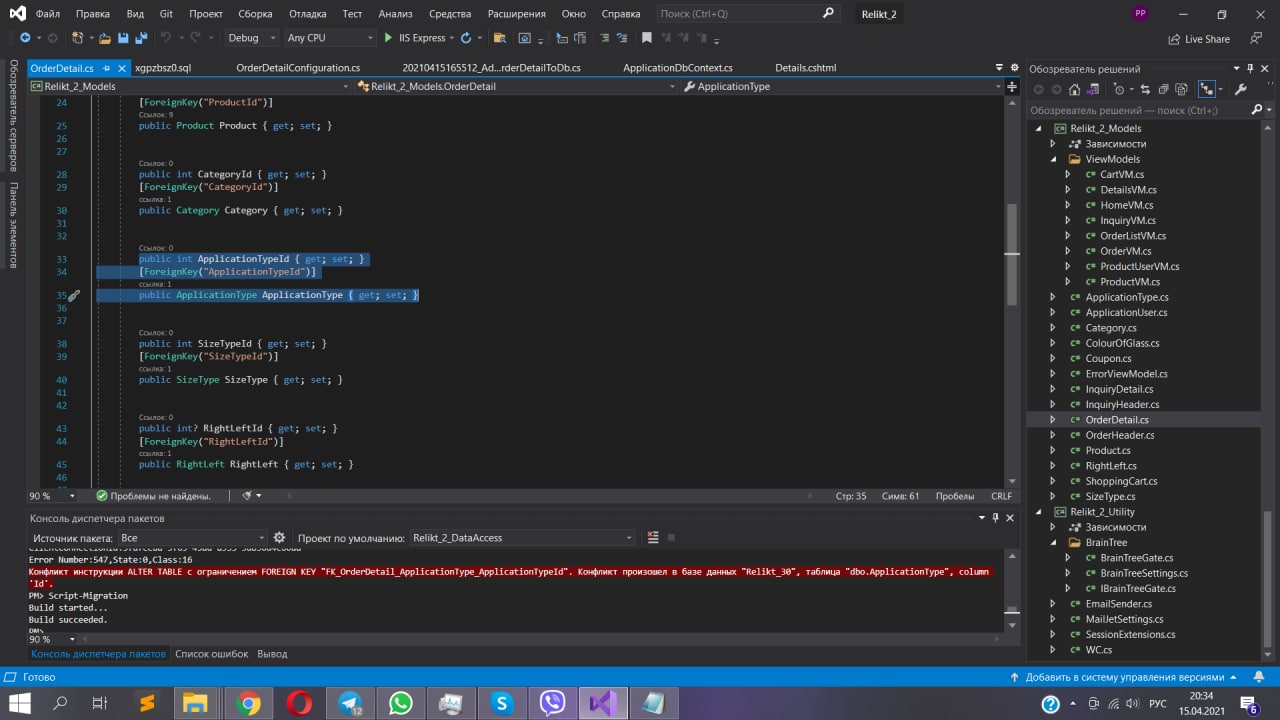Click the Navigate Backward toolbar arrow

tap(25, 38)
